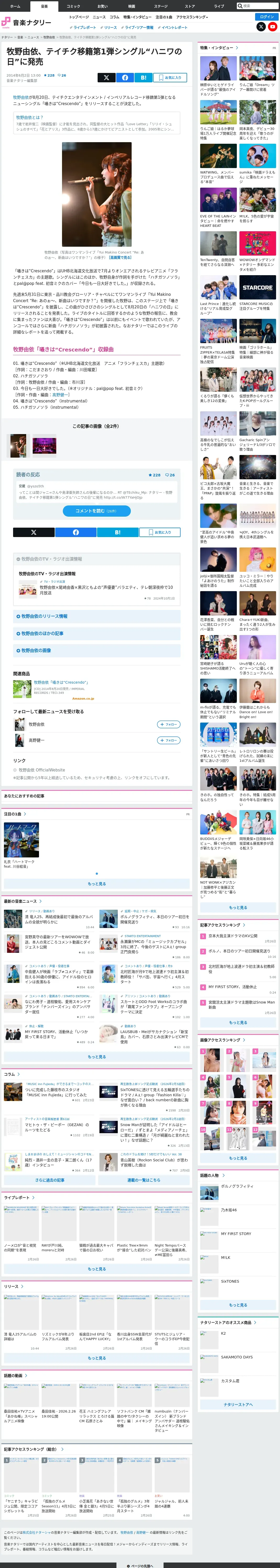The height and width of the screenshot is (1568, 280).
Task: Open the Amazon.co.jp link under 関連商品
Action: pyautogui.click(x=83, y=699)
